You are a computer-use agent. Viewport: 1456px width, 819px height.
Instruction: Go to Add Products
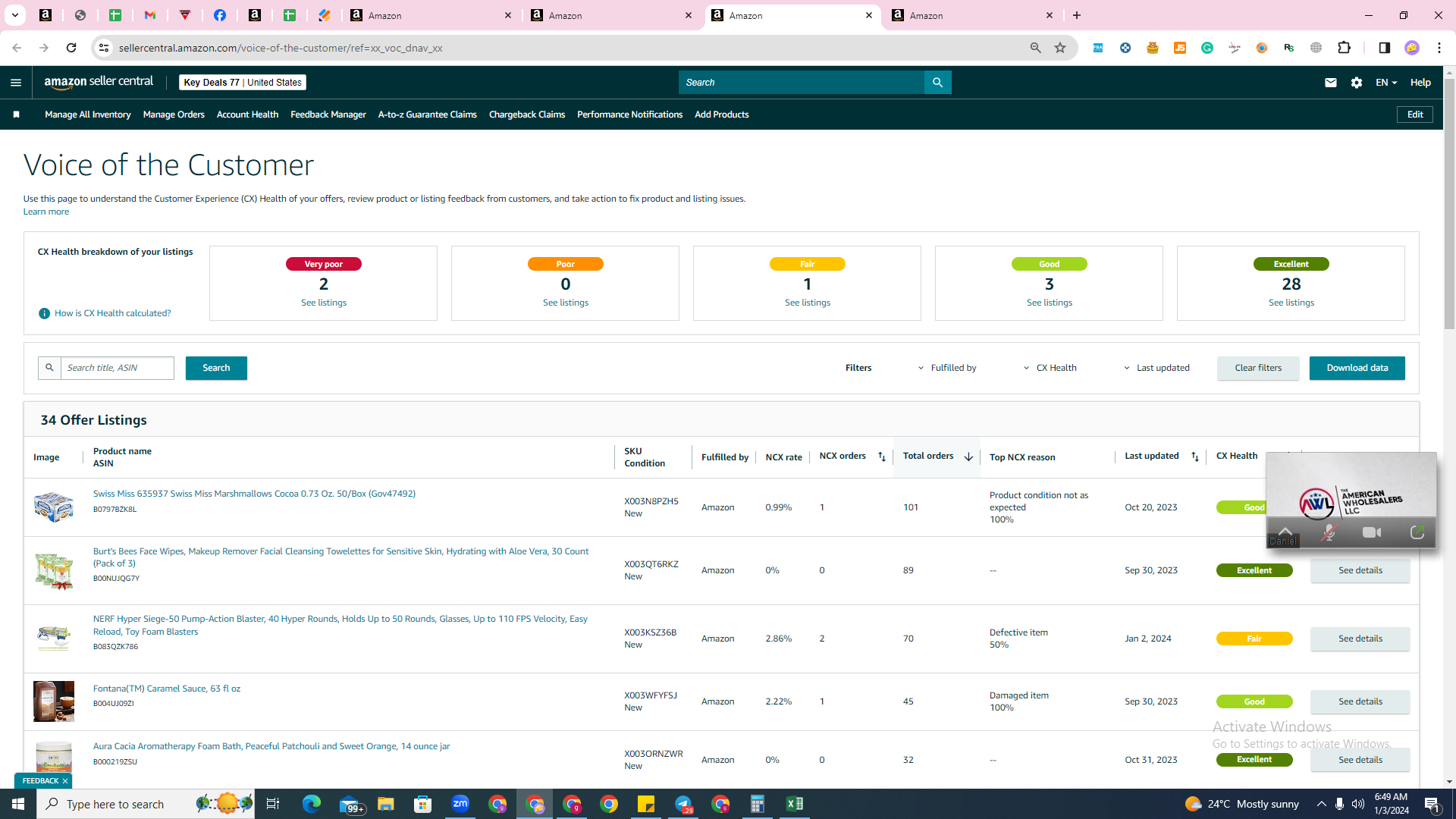[722, 115]
